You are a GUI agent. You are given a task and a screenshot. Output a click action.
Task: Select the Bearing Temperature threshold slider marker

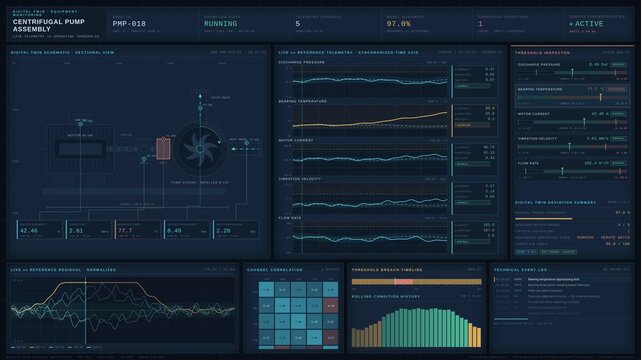coord(601,97)
